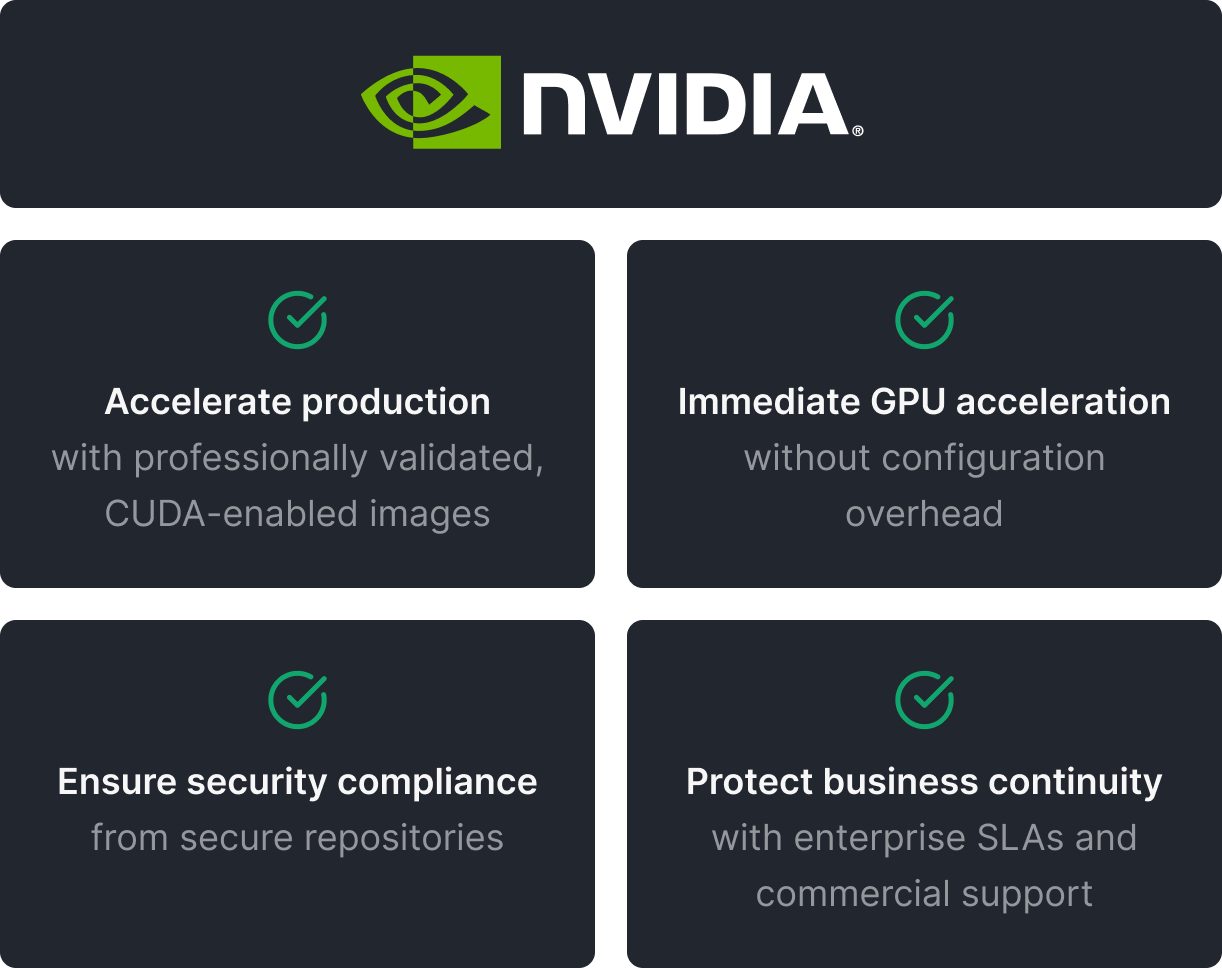Screen dimensions: 1222x968
Task: Click the 'commercial support' text
Action: click(924, 894)
